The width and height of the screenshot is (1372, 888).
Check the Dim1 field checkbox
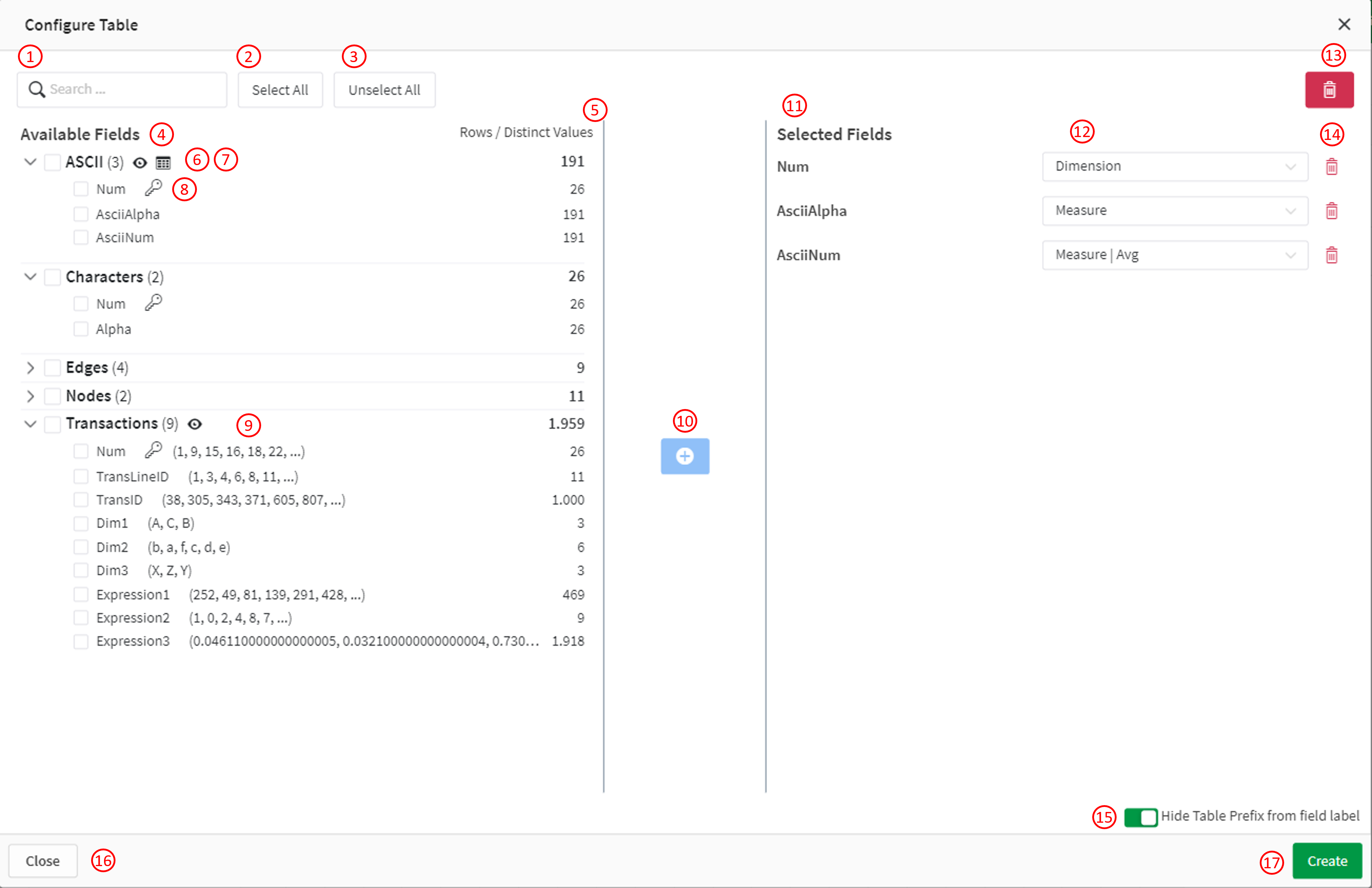pos(81,523)
